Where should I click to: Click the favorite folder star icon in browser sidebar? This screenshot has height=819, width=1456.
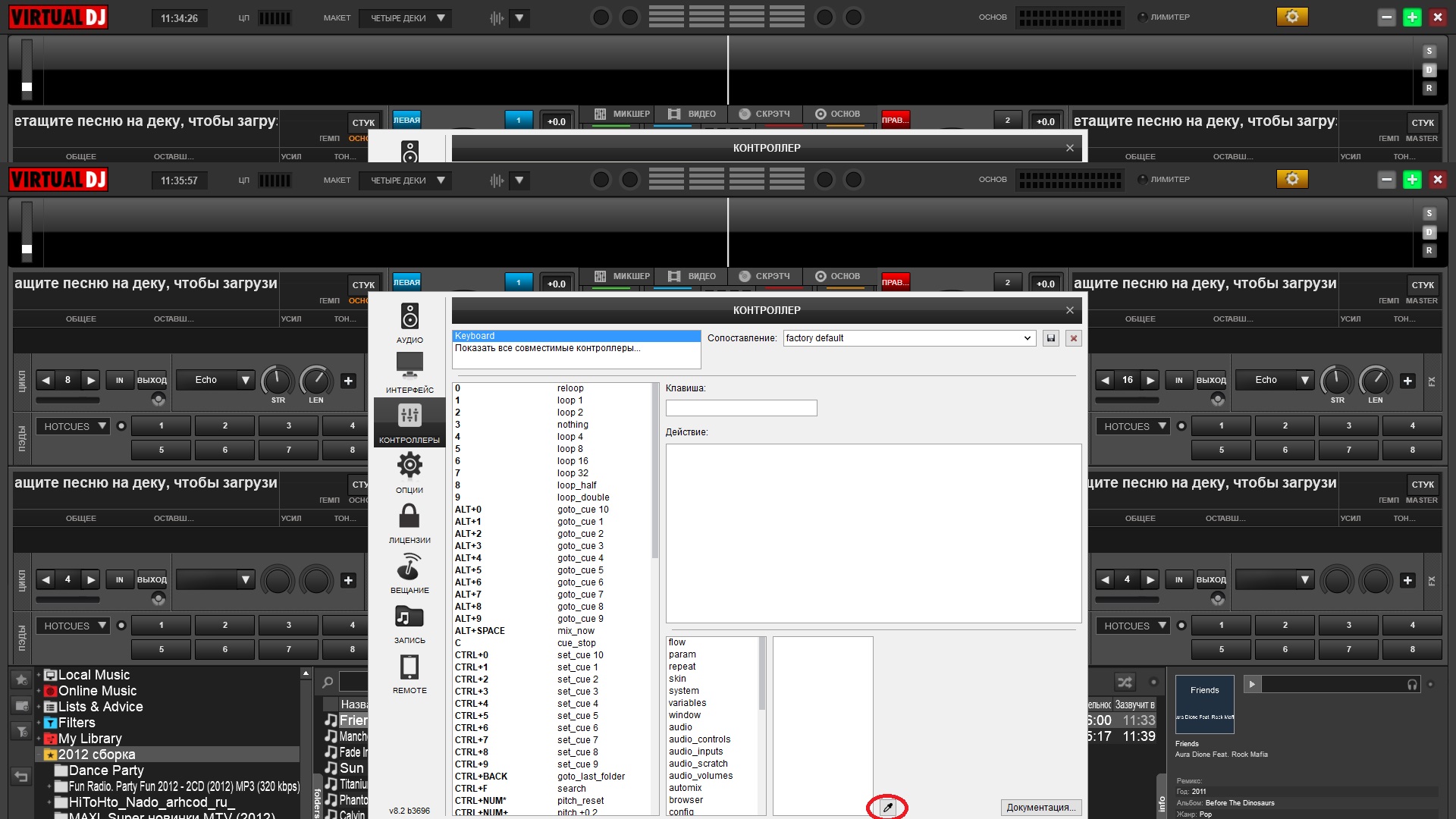coord(21,679)
